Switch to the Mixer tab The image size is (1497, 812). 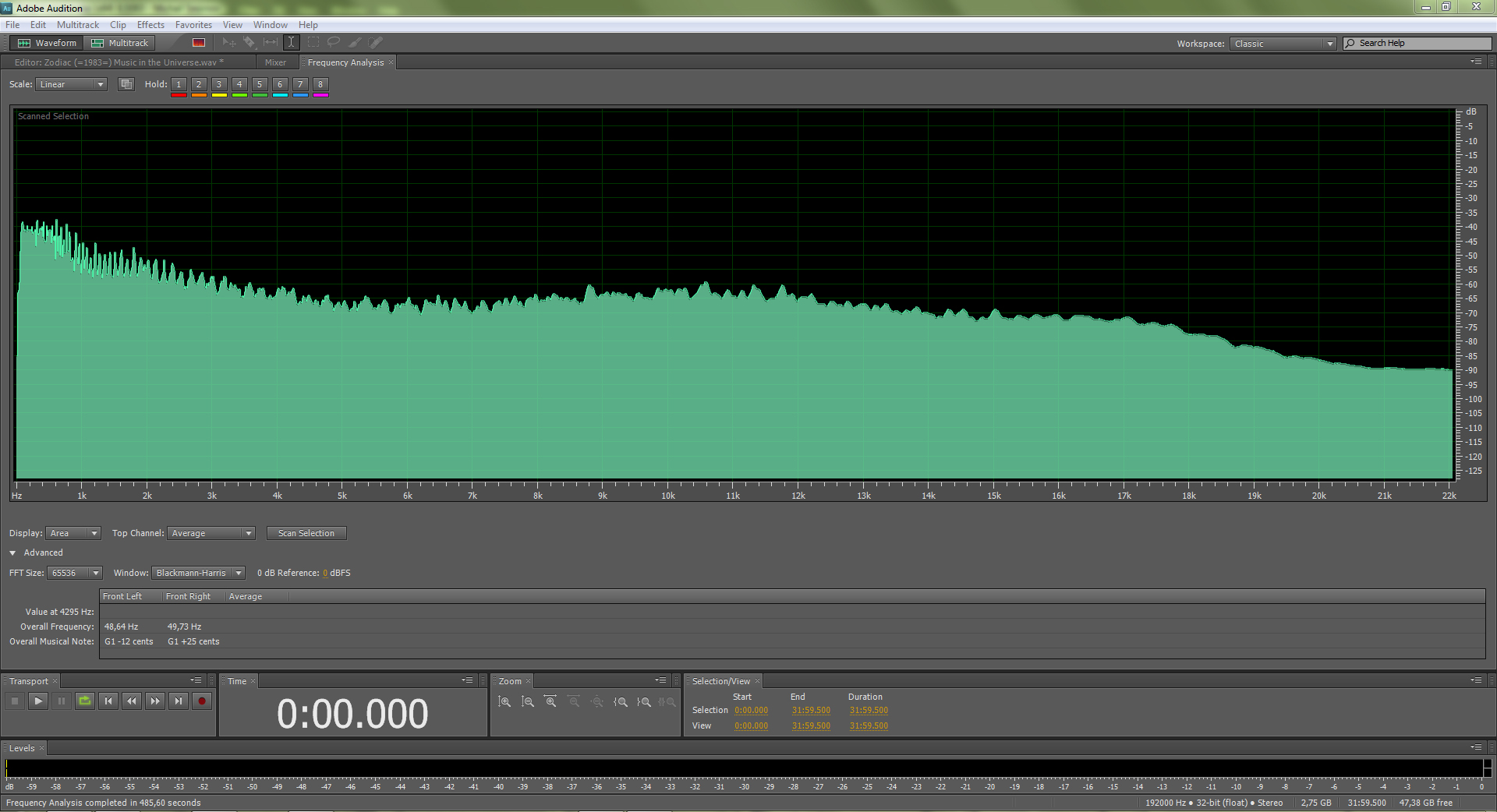[x=275, y=62]
